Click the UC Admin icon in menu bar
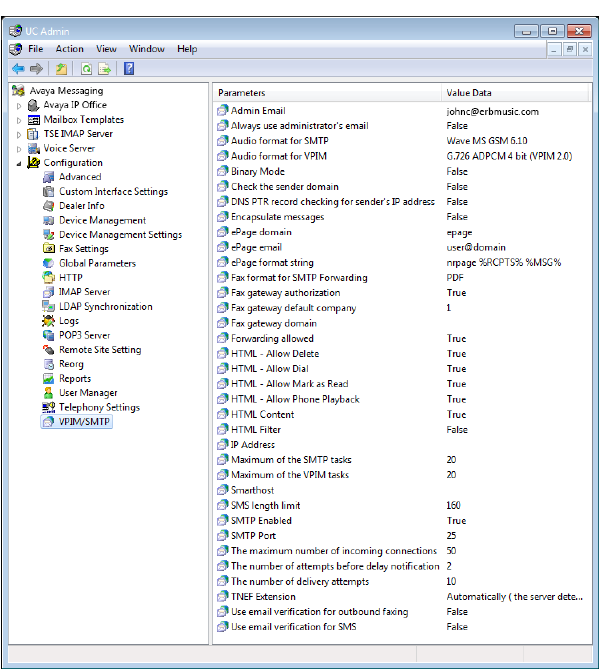This screenshot has width=599, height=669. [x=16, y=49]
